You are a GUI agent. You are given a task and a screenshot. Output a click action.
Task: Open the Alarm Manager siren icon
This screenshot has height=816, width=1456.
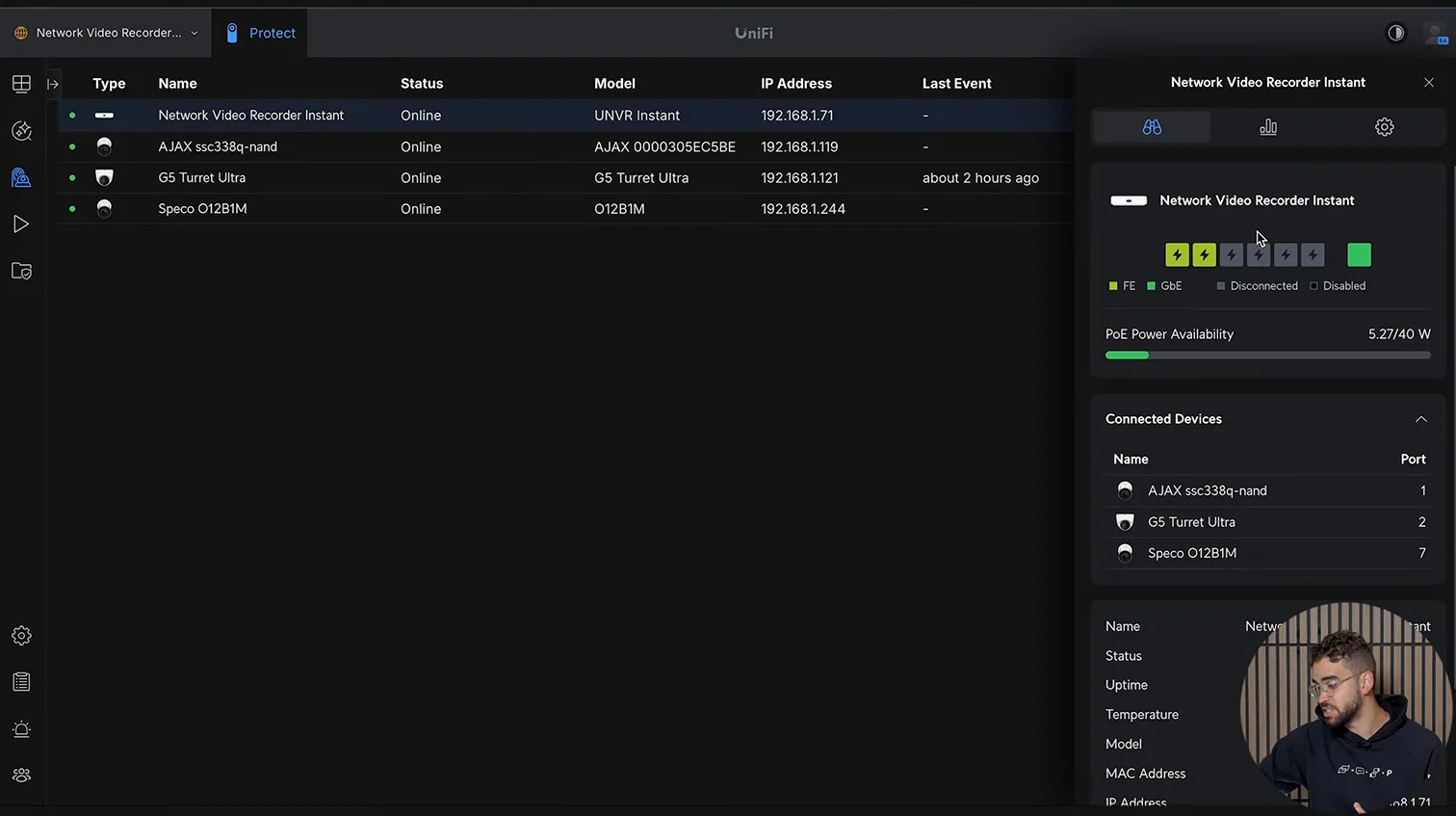click(x=21, y=729)
